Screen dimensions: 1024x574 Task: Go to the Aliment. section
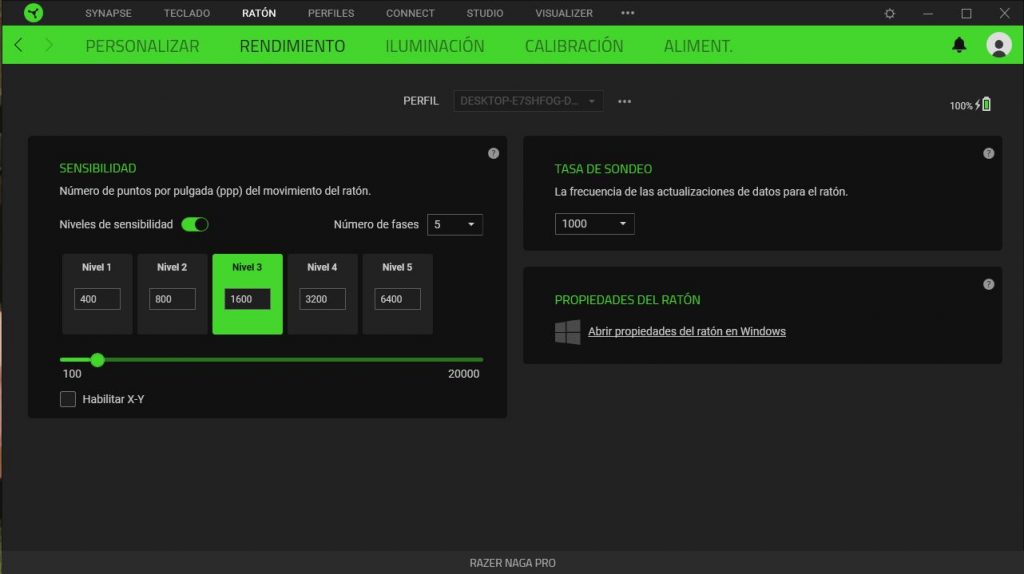(698, 46)
